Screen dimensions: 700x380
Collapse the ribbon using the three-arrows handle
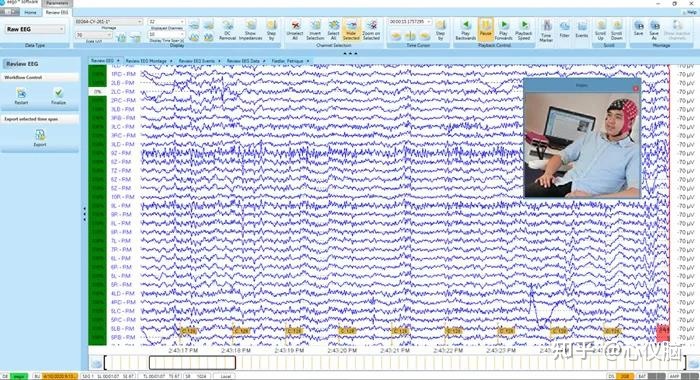point(350,53)
